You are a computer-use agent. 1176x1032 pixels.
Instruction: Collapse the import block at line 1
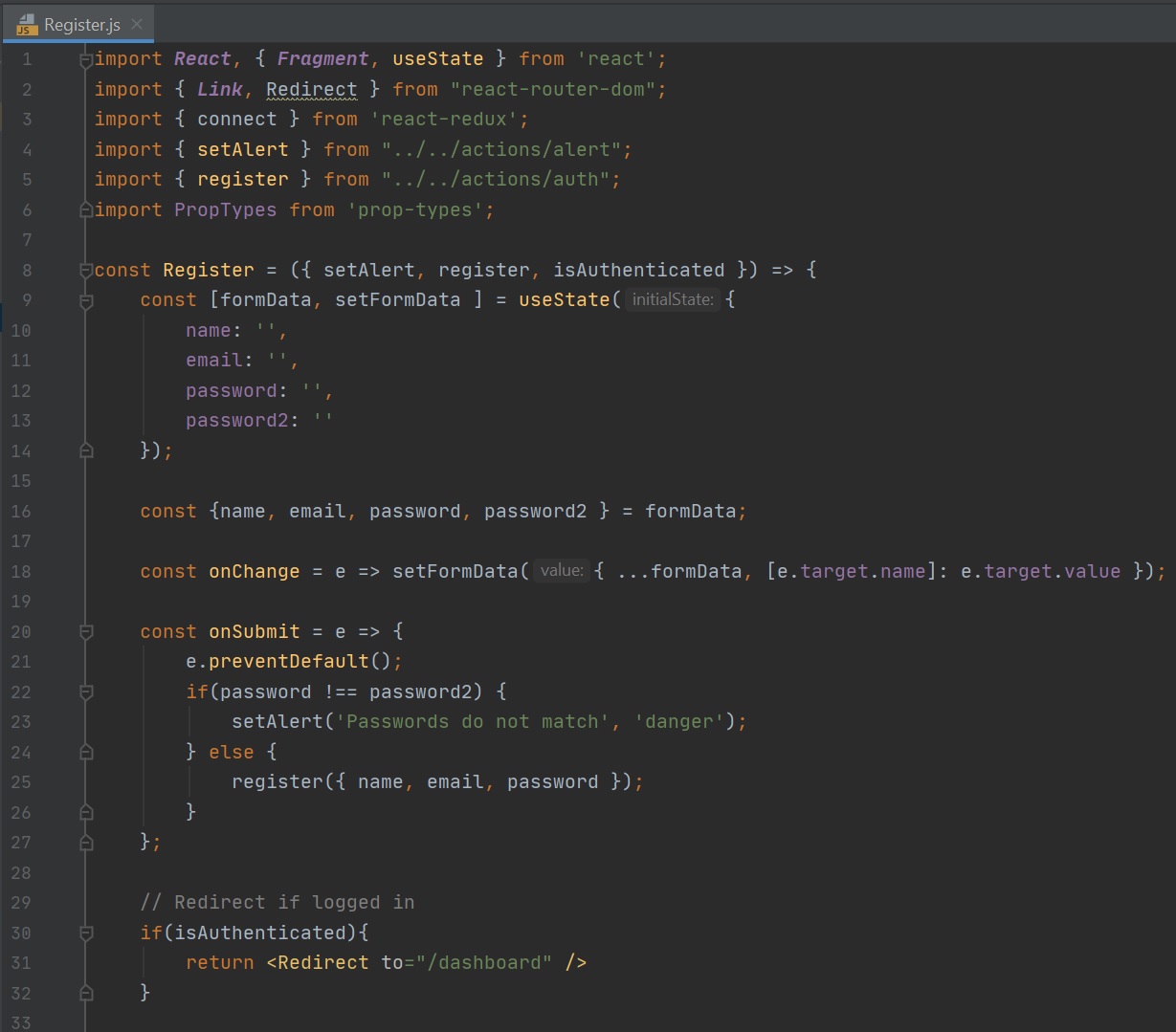tap(86, 60)
